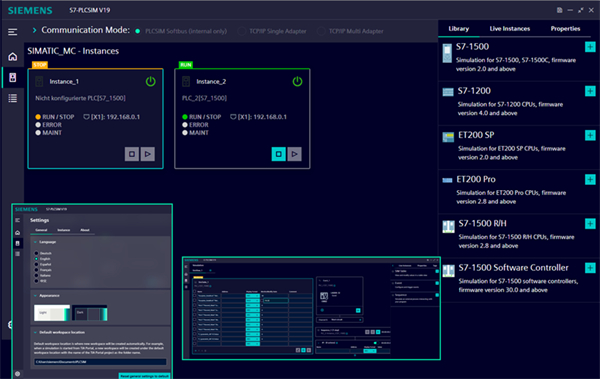
Task: Switch to the Live Instances tab
Action: 510,29
